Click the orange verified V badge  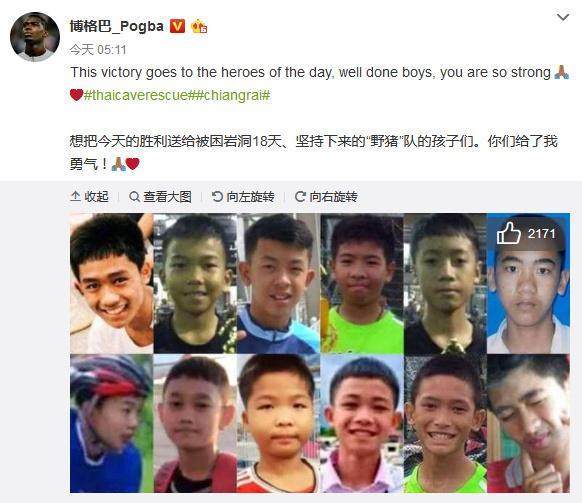(177, 26)
